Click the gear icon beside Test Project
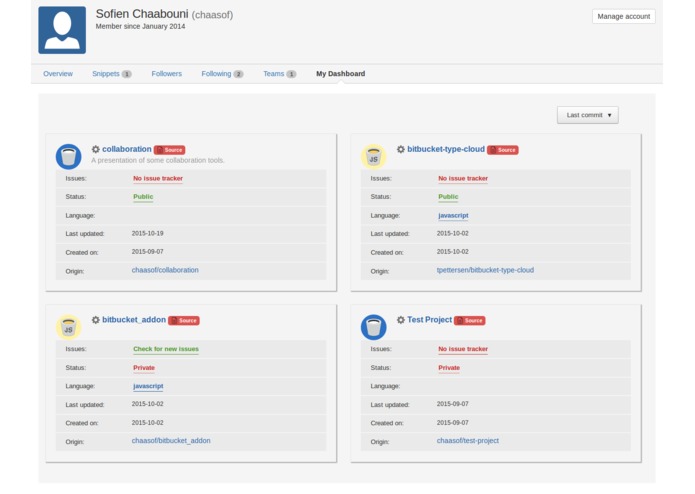This screenshot has width=695, height=494. coord(401,320)
